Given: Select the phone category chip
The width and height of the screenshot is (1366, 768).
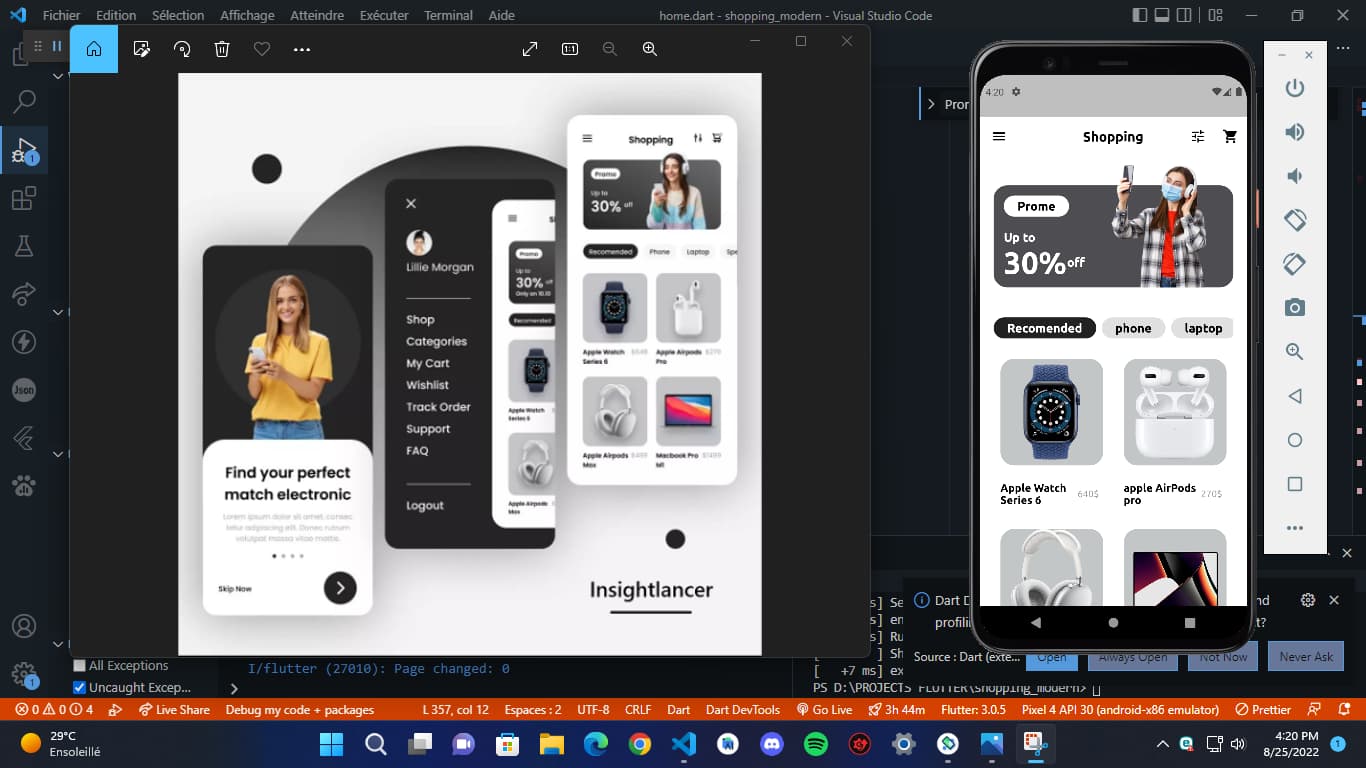Looking at the screenshot, I should pyautogui.click(x=1133, y=328).
